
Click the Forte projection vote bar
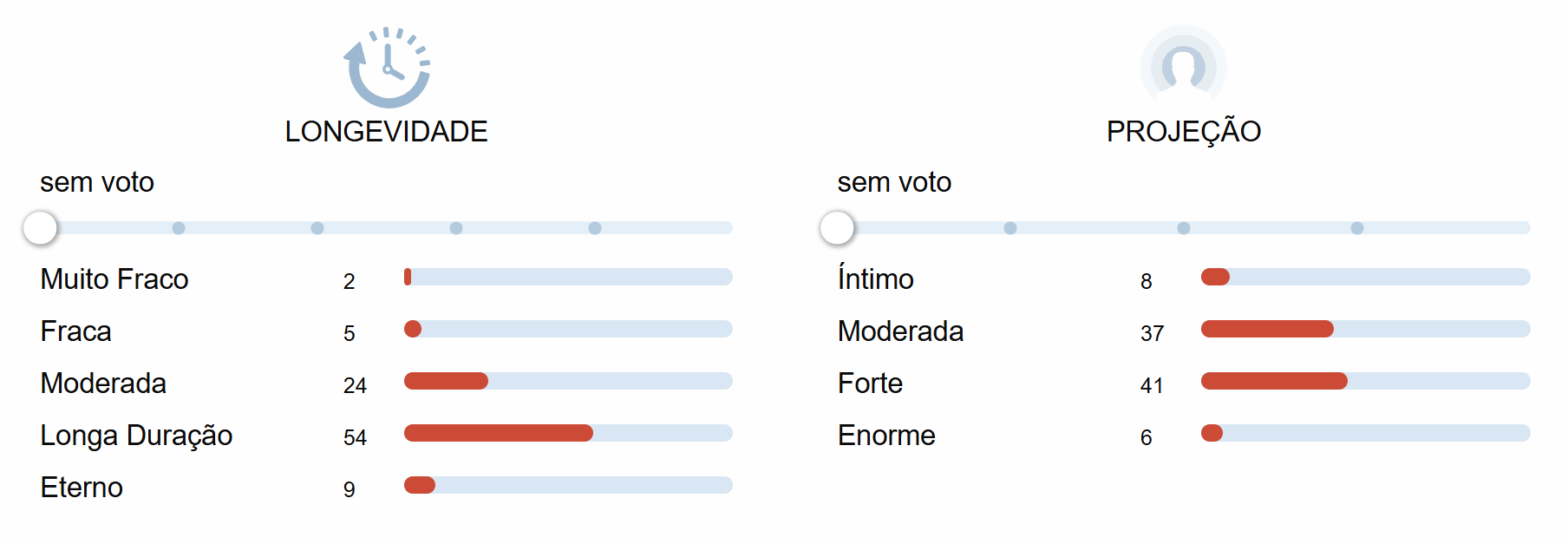click(x=1366, y=381)
